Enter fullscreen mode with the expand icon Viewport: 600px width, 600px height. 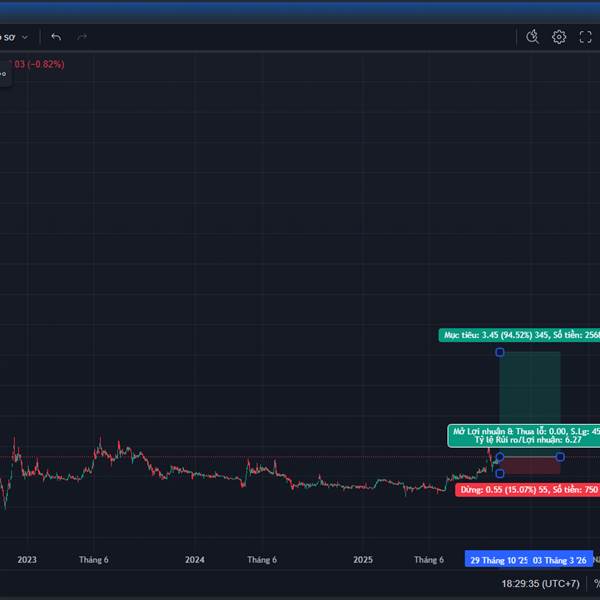[x=586, y=37]
